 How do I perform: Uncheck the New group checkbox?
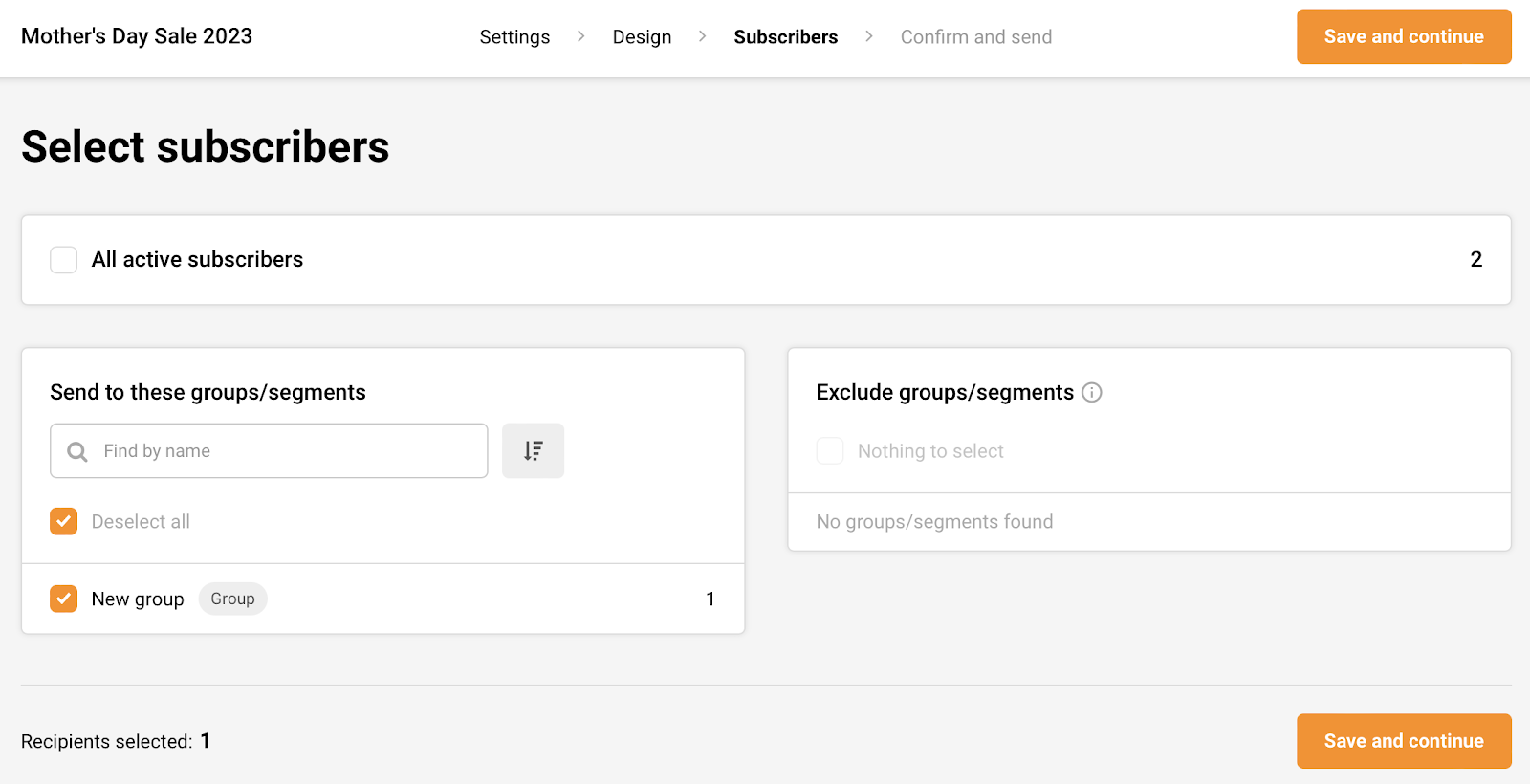64,599
